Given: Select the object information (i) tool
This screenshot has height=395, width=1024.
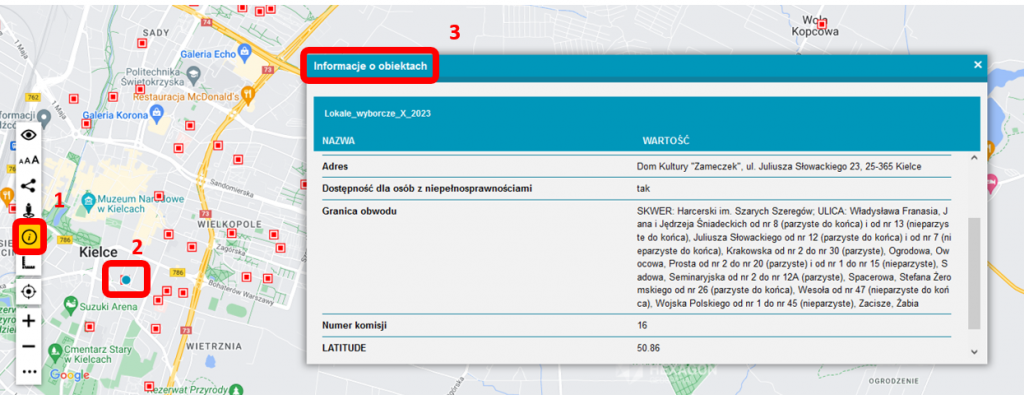Looking at the screenshot, I should [x=28, y=236].
